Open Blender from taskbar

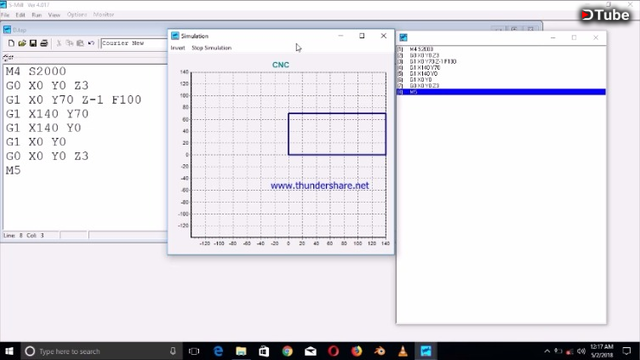pos(380,351)
